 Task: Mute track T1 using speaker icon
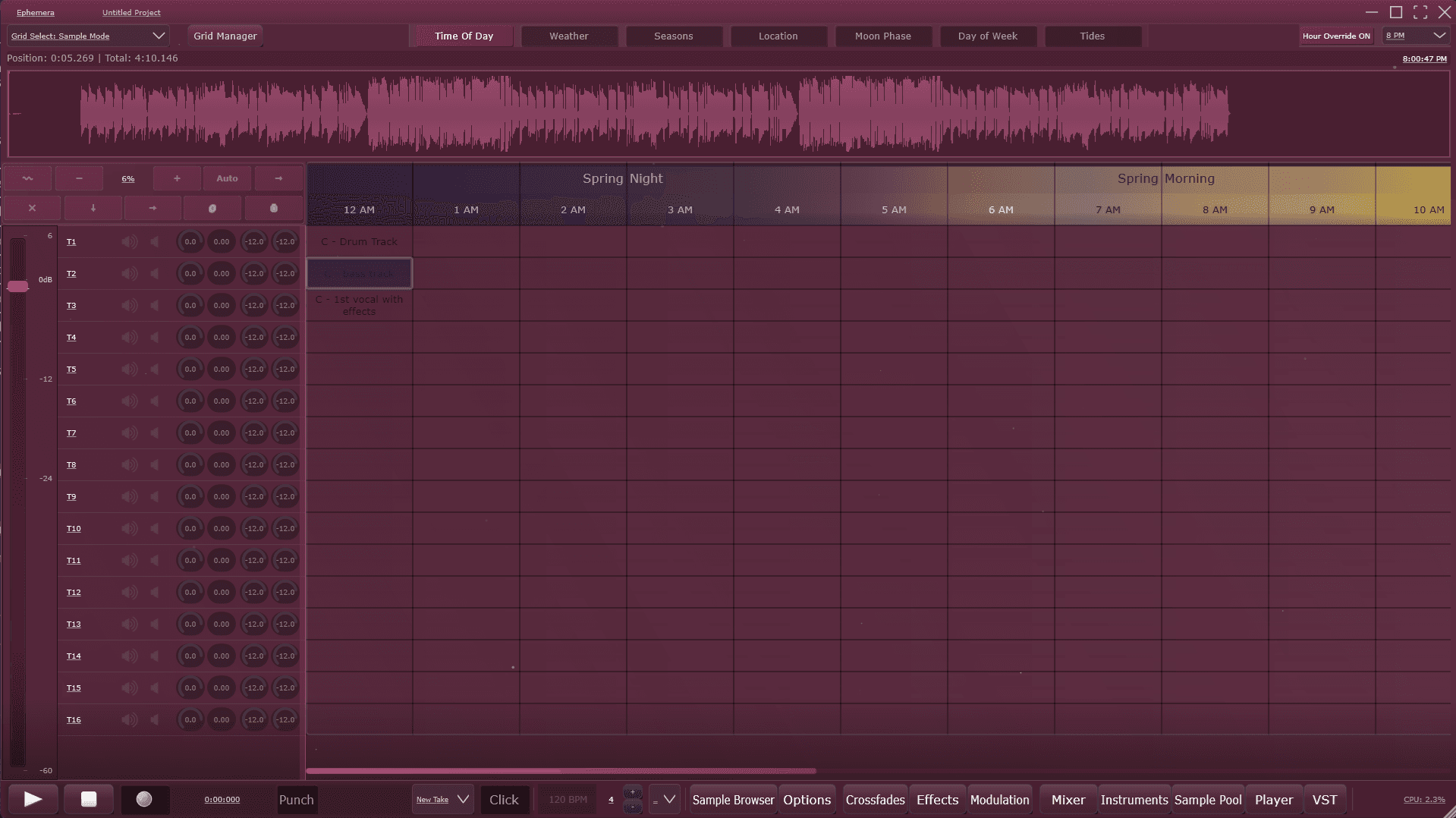pyautogui.click(x=130, y=242)
